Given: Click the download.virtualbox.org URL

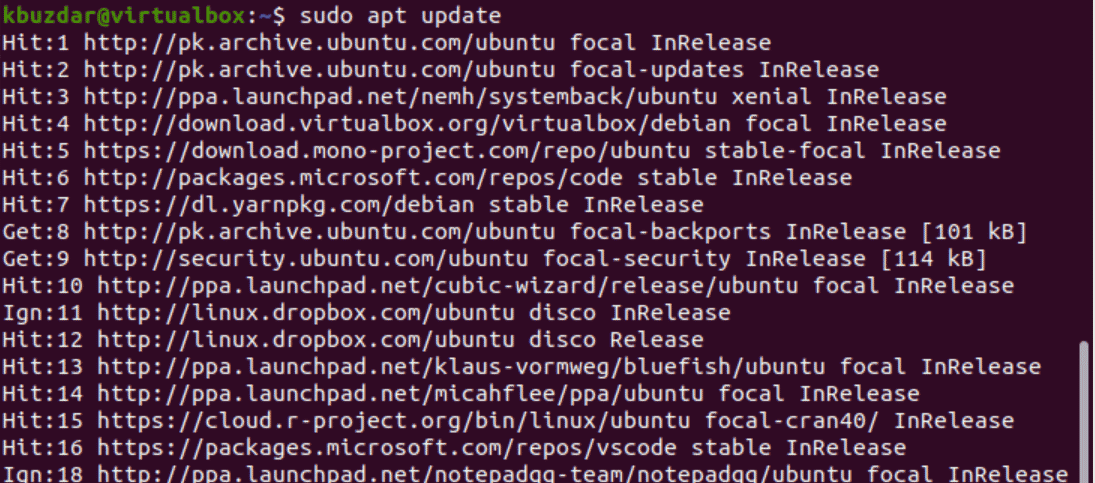Looking at the screenshot, I should [407, 124].
